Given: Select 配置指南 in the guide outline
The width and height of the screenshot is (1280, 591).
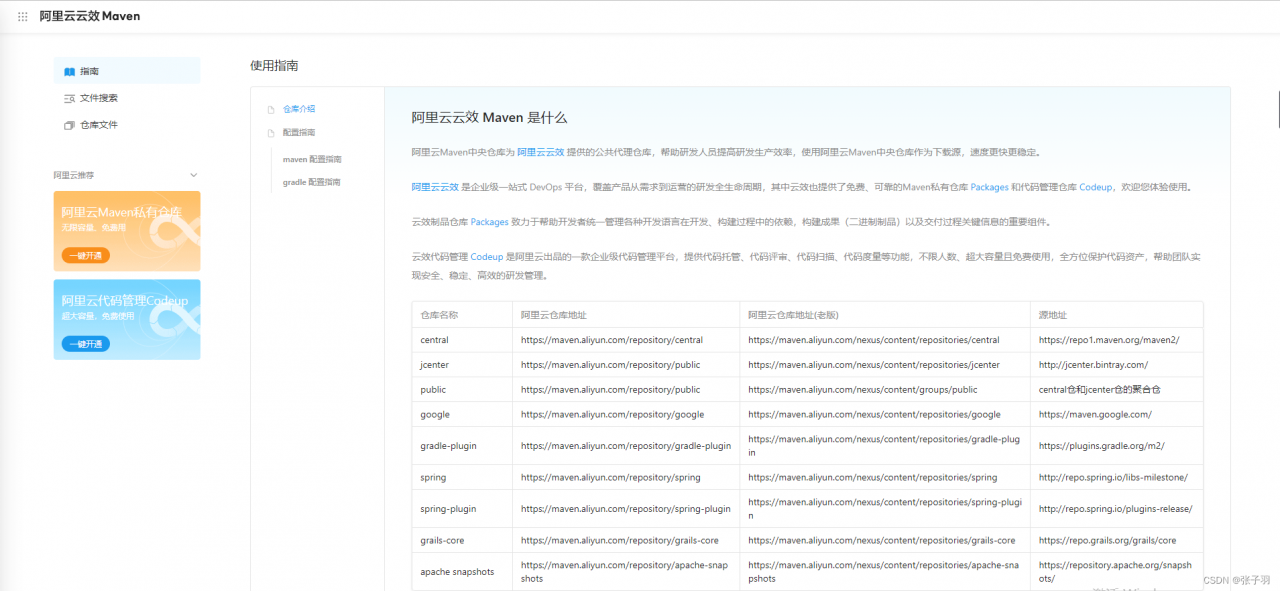Looking at the screenshot, I should click(299, 132).
